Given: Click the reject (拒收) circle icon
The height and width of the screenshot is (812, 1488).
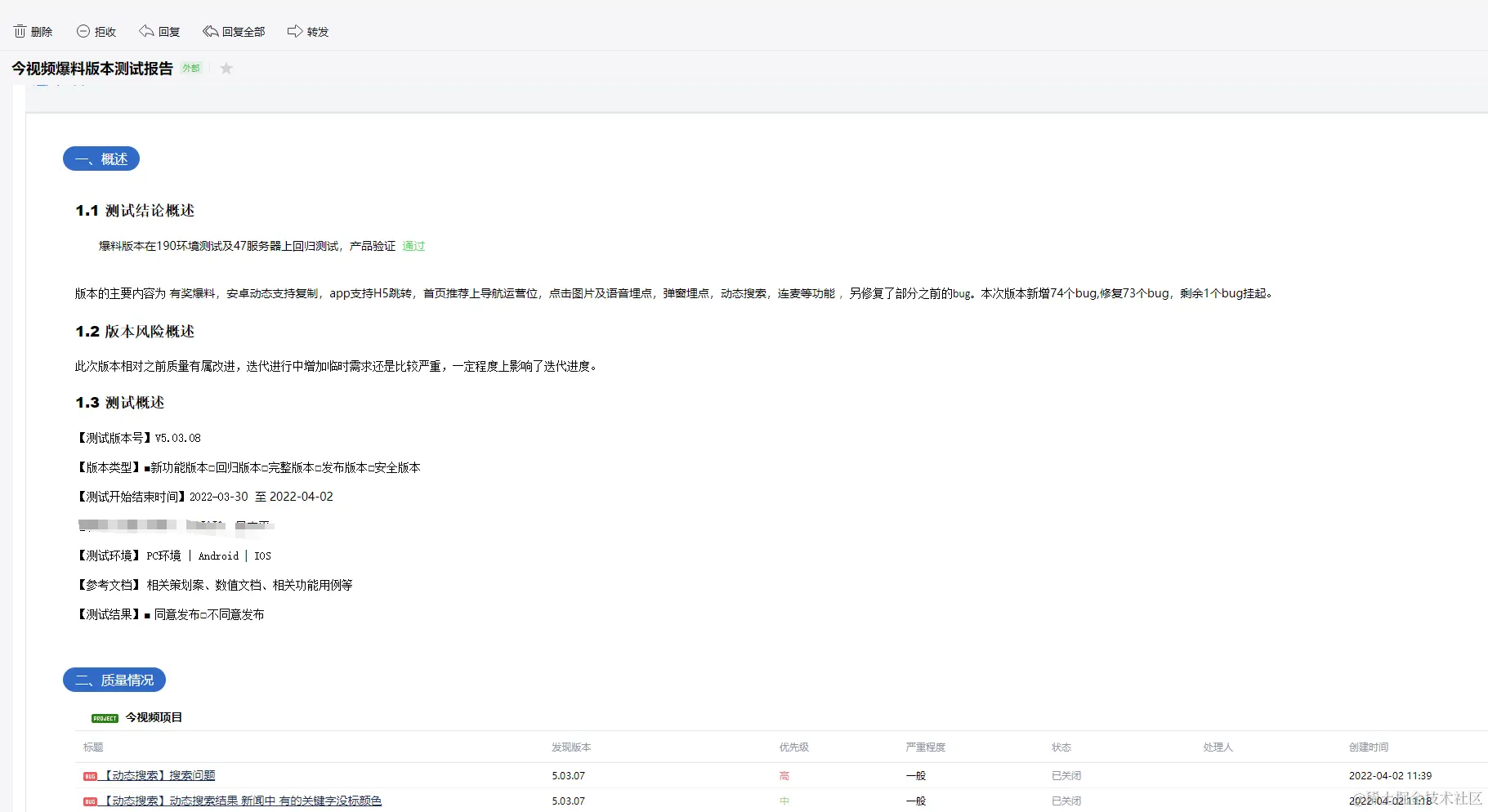Looking at the screenshot, I should click(x=83, y=31).
